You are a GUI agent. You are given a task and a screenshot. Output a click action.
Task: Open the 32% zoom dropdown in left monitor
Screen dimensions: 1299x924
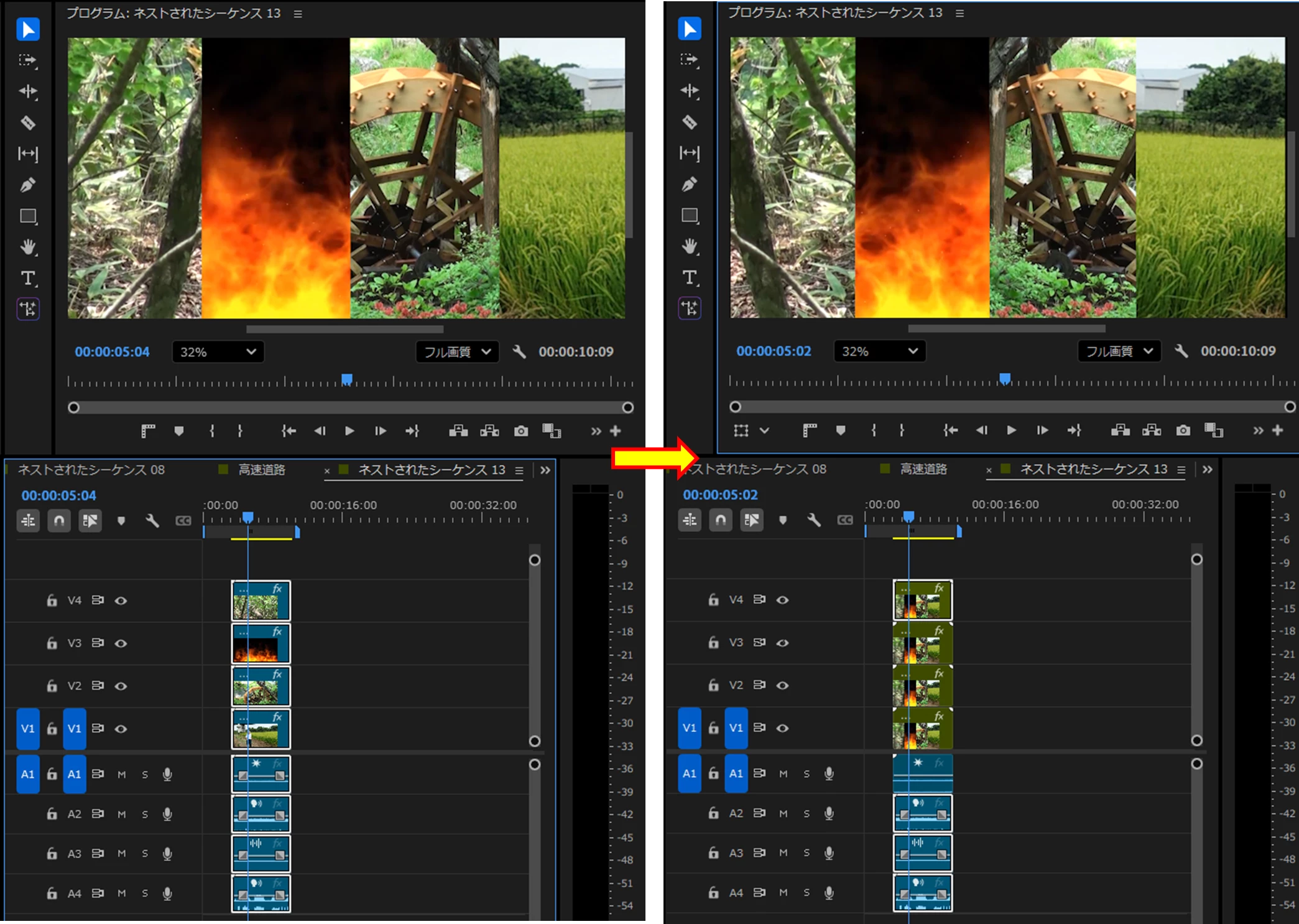click(x=218, y=352)
